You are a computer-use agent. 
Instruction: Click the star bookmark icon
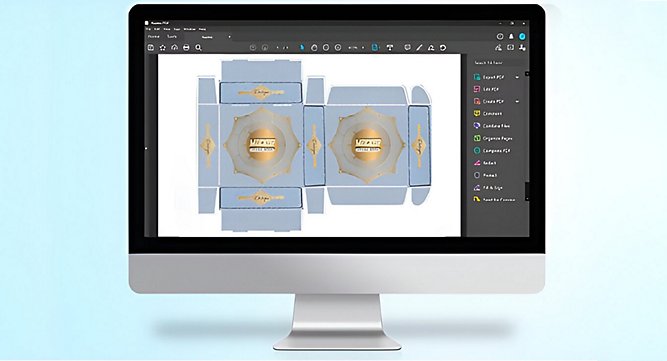(162, 48)
